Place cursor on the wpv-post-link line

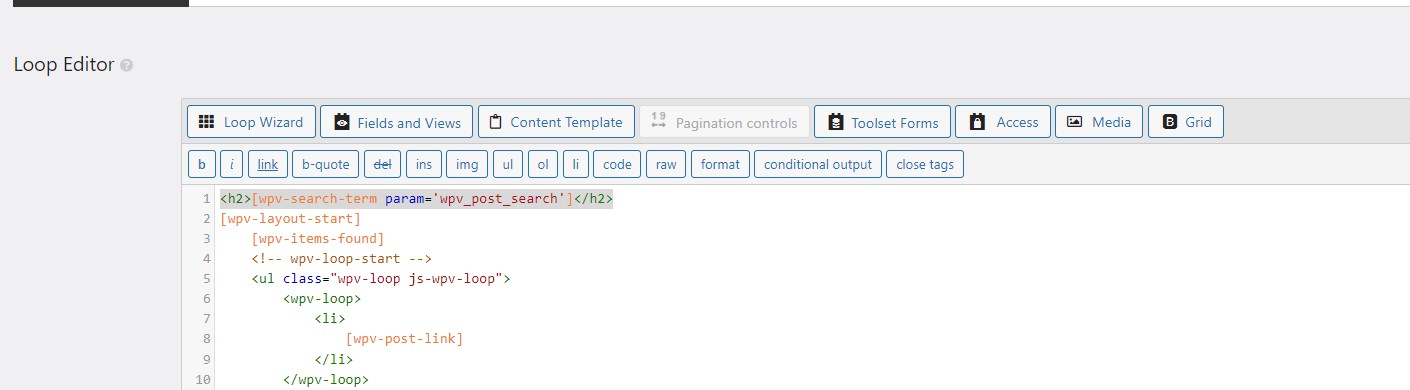(404, 339)
